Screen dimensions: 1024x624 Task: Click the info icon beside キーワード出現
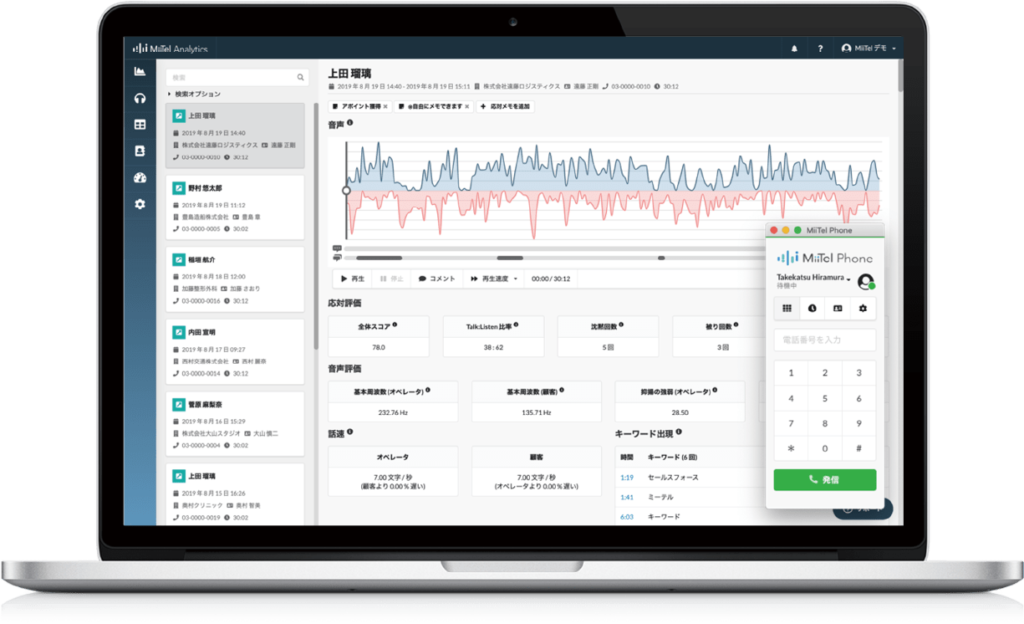tap(679, 432)
